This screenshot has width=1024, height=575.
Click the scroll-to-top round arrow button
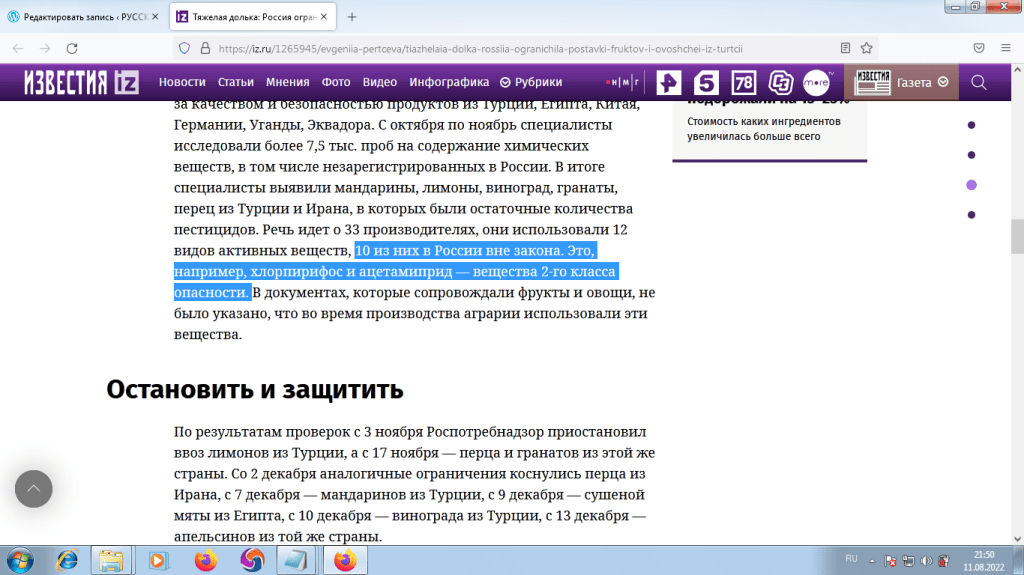click(x=33, y=489)
